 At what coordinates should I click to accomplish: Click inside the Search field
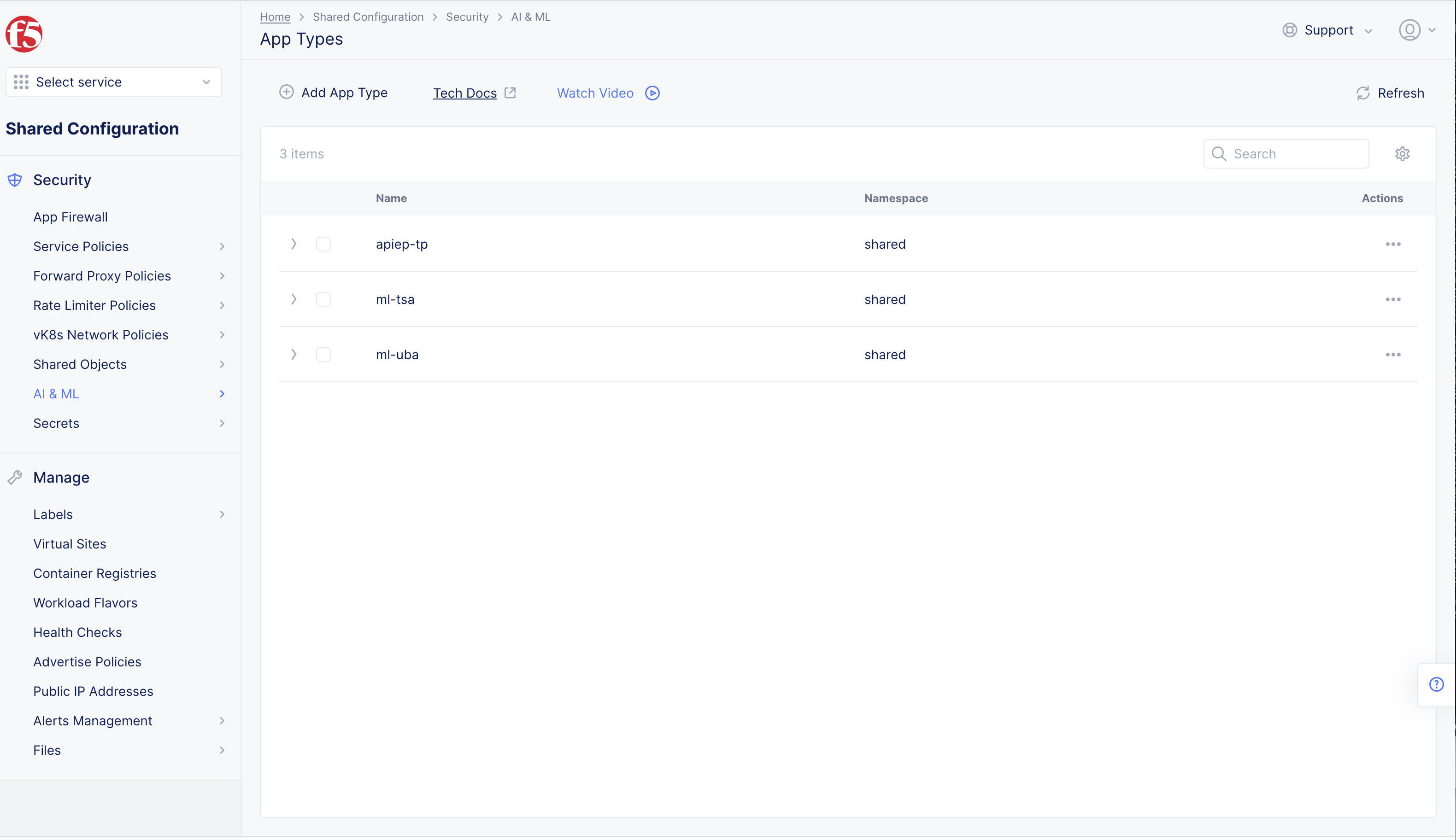pyautogui.click(x=1286, y=153)
